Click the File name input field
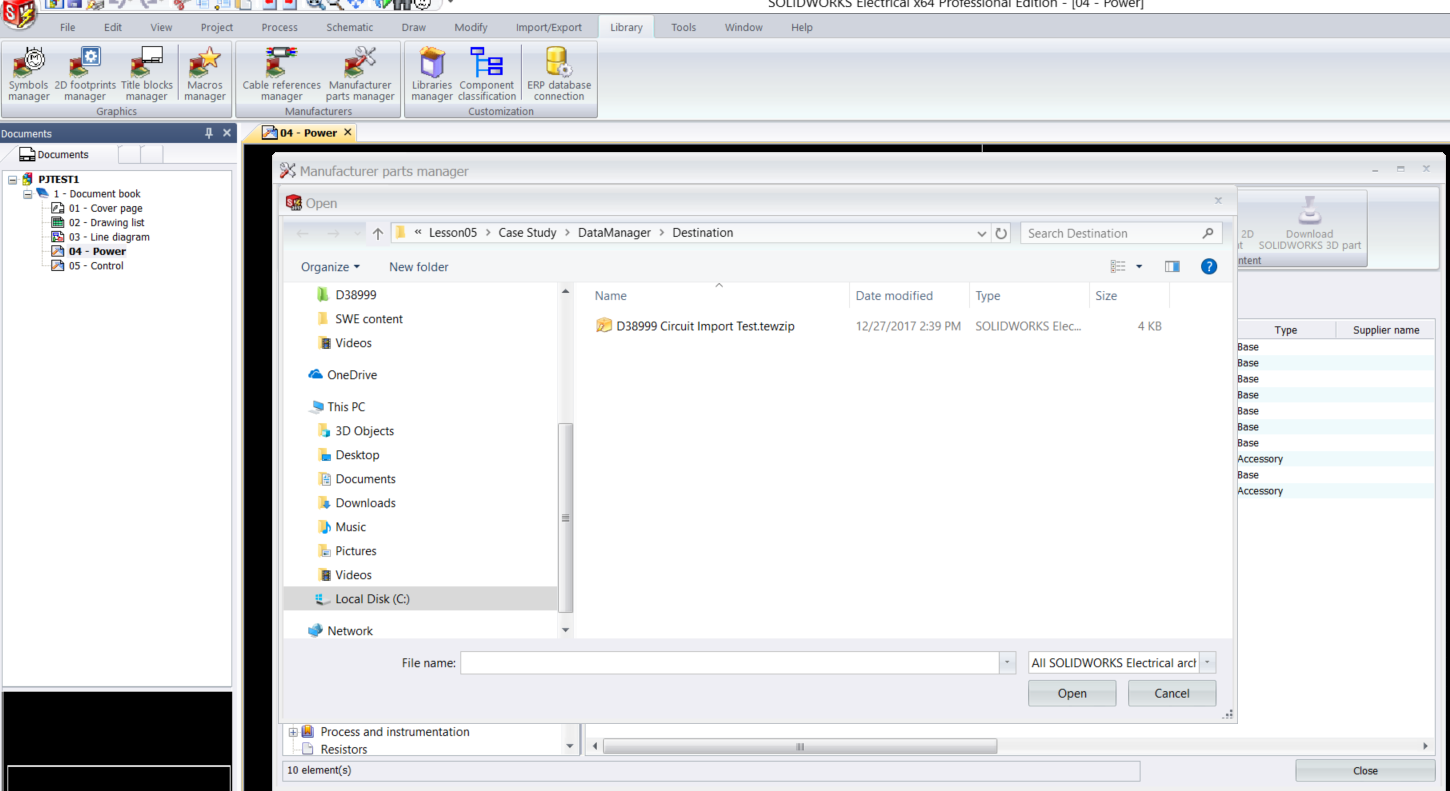The width and height of the screenshot is (1450, 791). tap(730, 663)
